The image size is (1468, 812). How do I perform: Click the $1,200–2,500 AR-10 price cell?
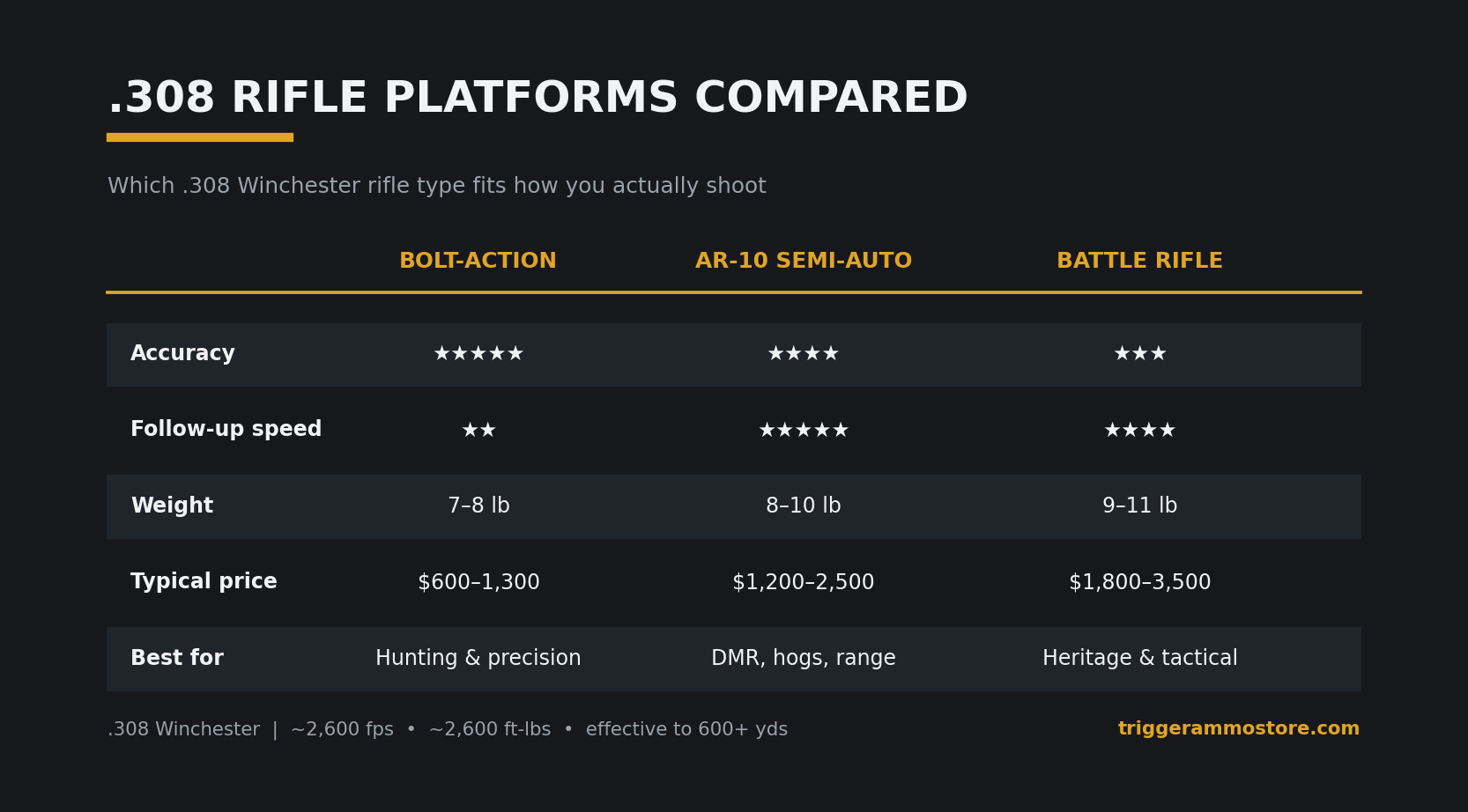pos(803,583)
